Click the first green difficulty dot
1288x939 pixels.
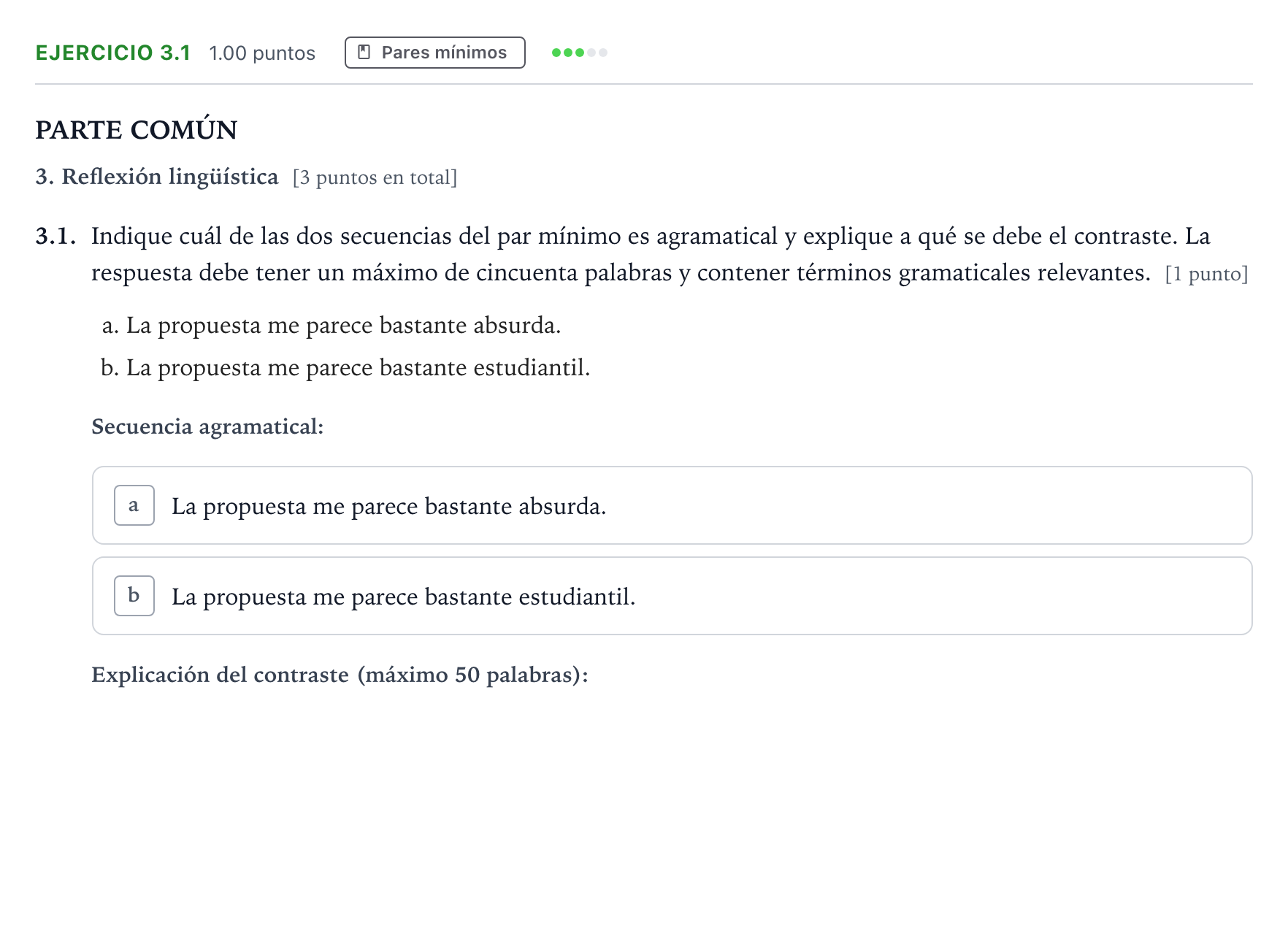click(556, 53)
